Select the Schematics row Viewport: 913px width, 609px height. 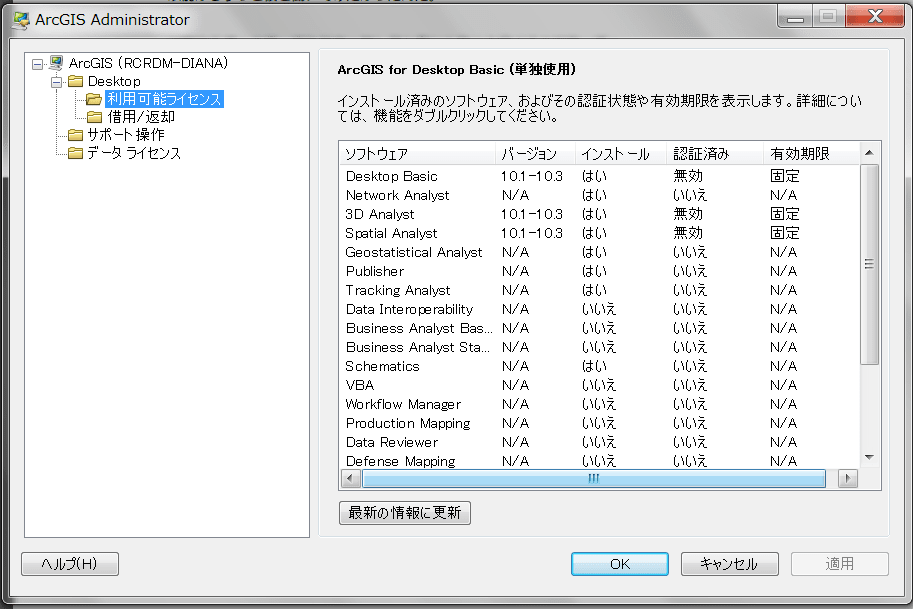pos(599,366)
